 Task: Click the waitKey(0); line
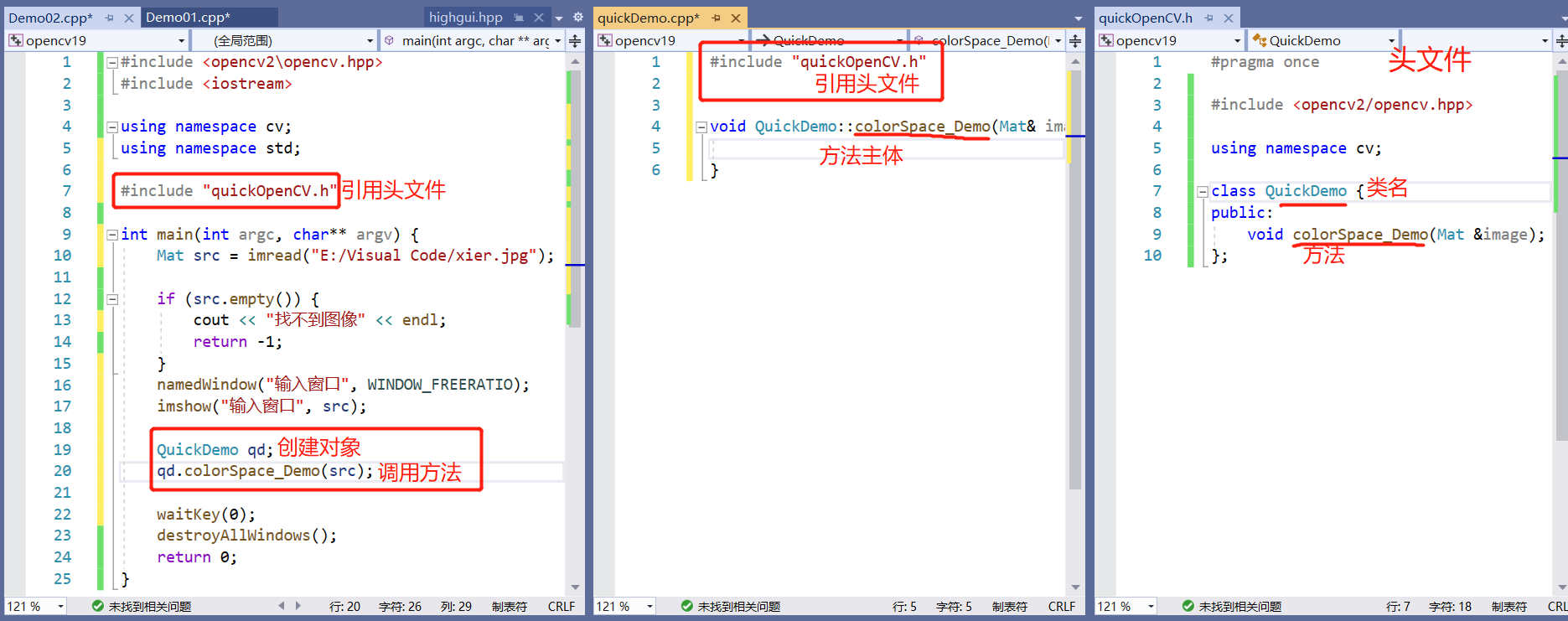(x=206, y=515)
